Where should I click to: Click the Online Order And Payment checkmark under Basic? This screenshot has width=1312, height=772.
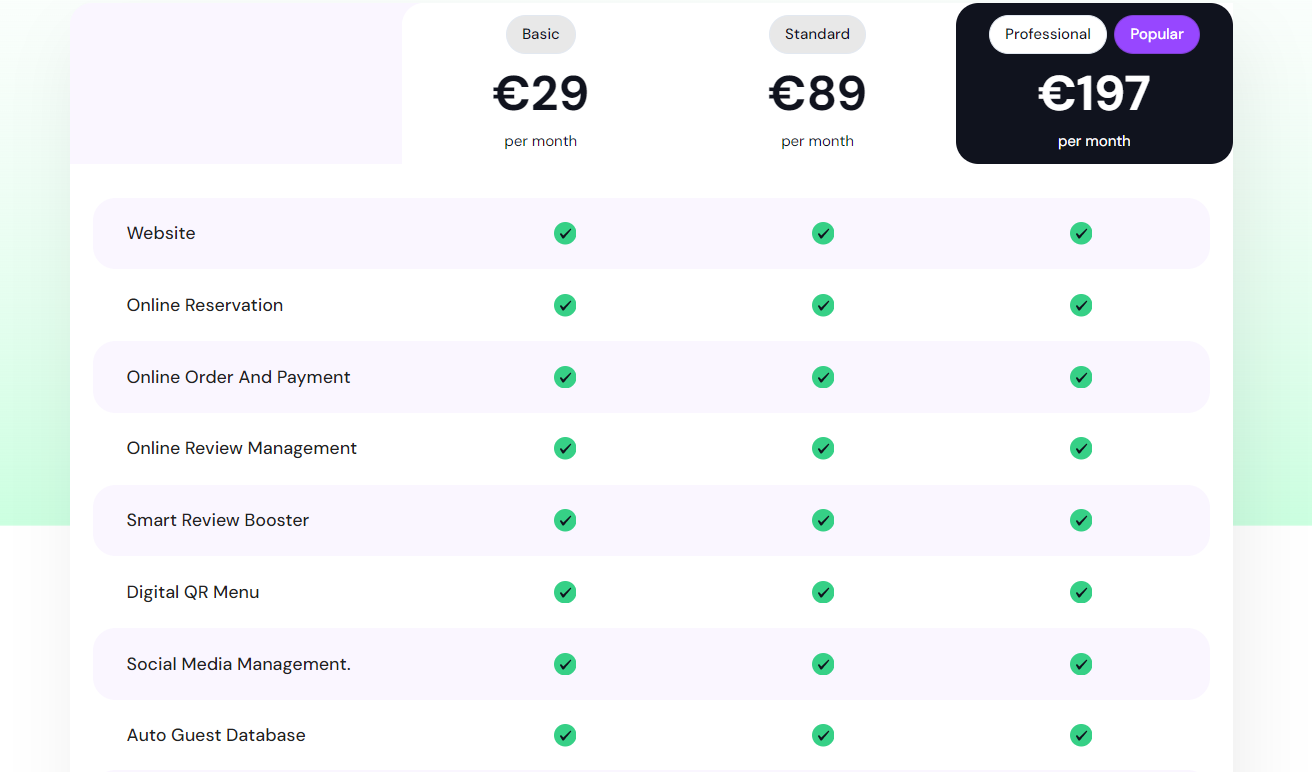point(564,377)
